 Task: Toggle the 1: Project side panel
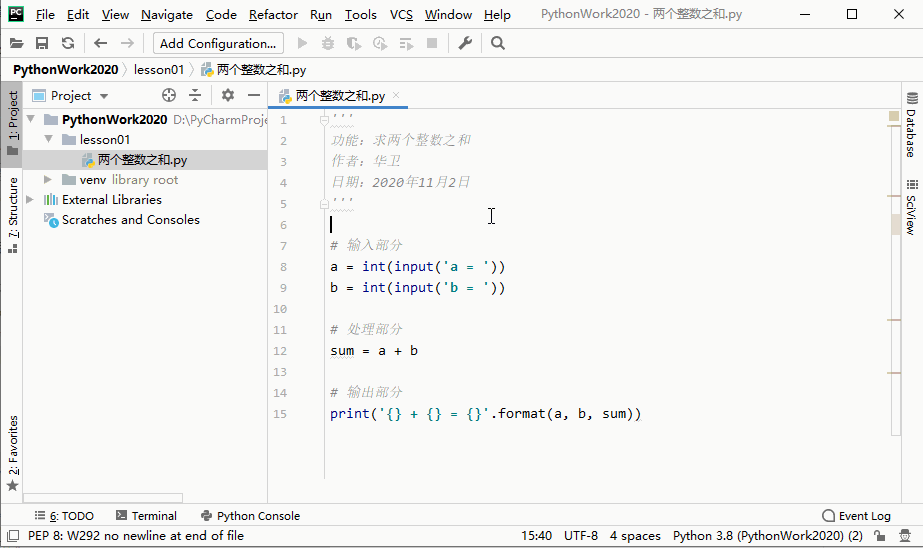click(x=12, y=122)
